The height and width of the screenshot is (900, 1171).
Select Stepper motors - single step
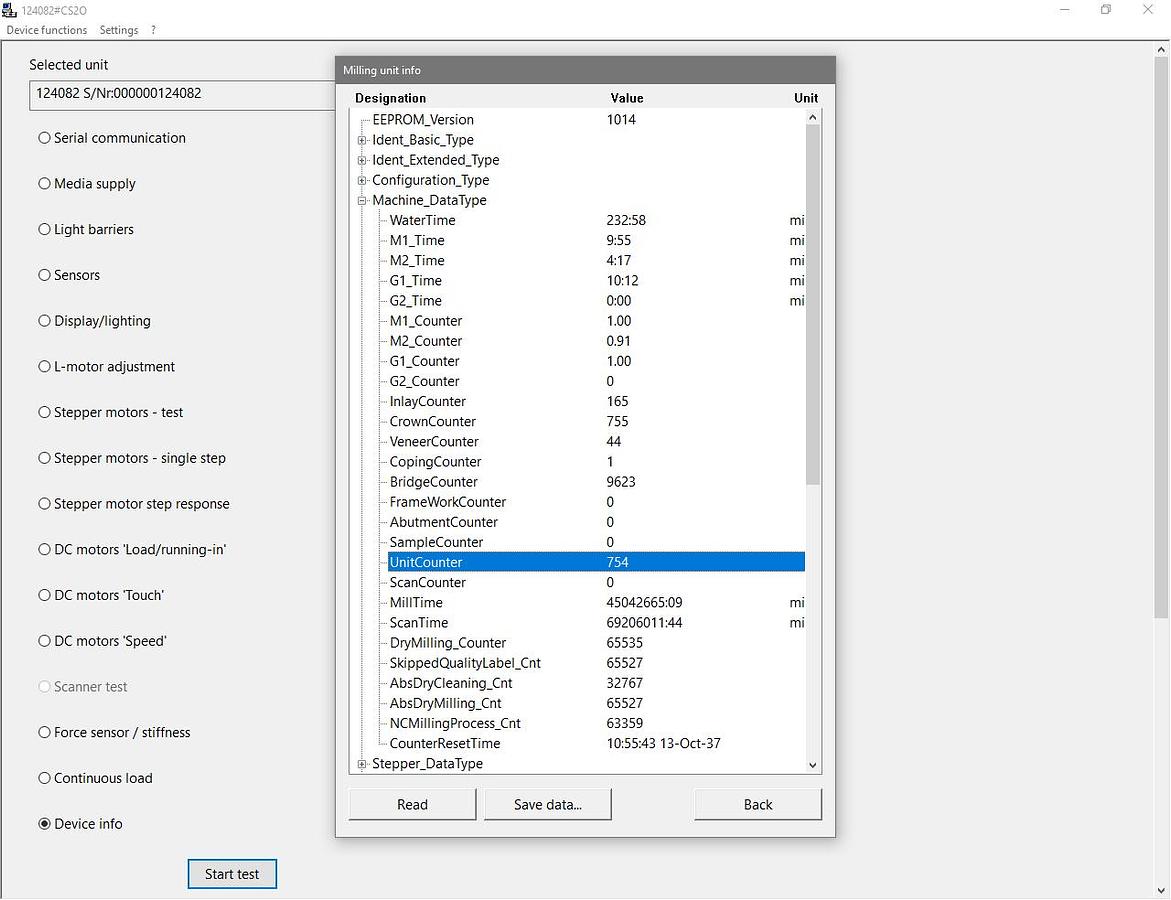(x=44, y=459)
